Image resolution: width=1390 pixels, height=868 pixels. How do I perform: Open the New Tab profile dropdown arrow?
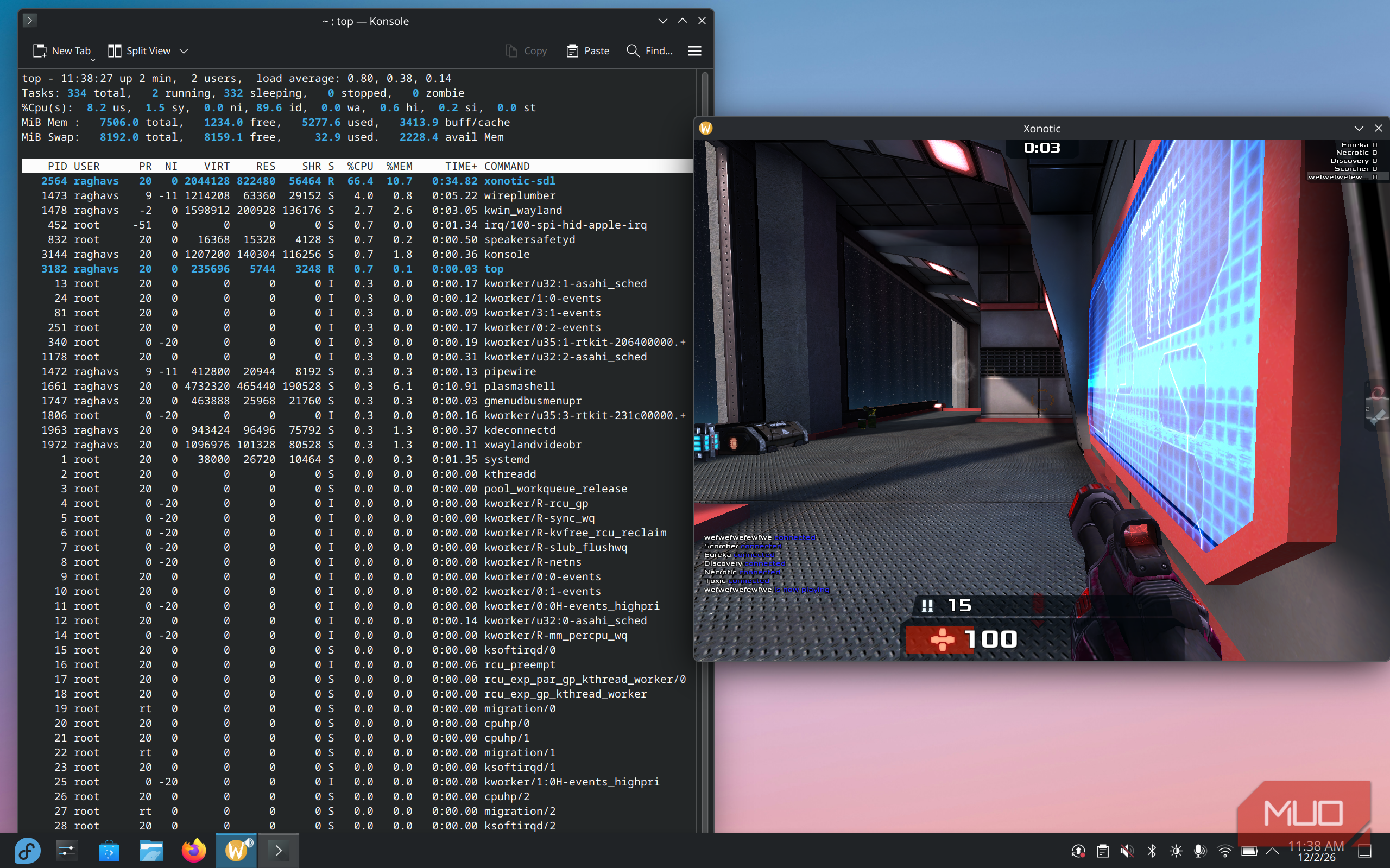[x=93, y=59]
